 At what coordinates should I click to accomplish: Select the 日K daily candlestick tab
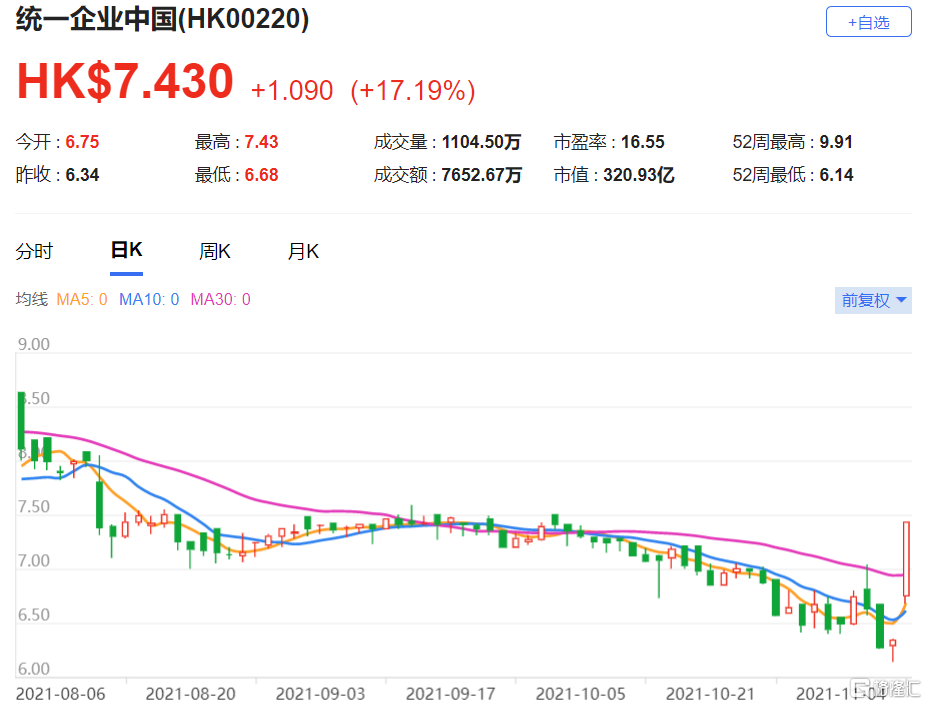[127, 250]
